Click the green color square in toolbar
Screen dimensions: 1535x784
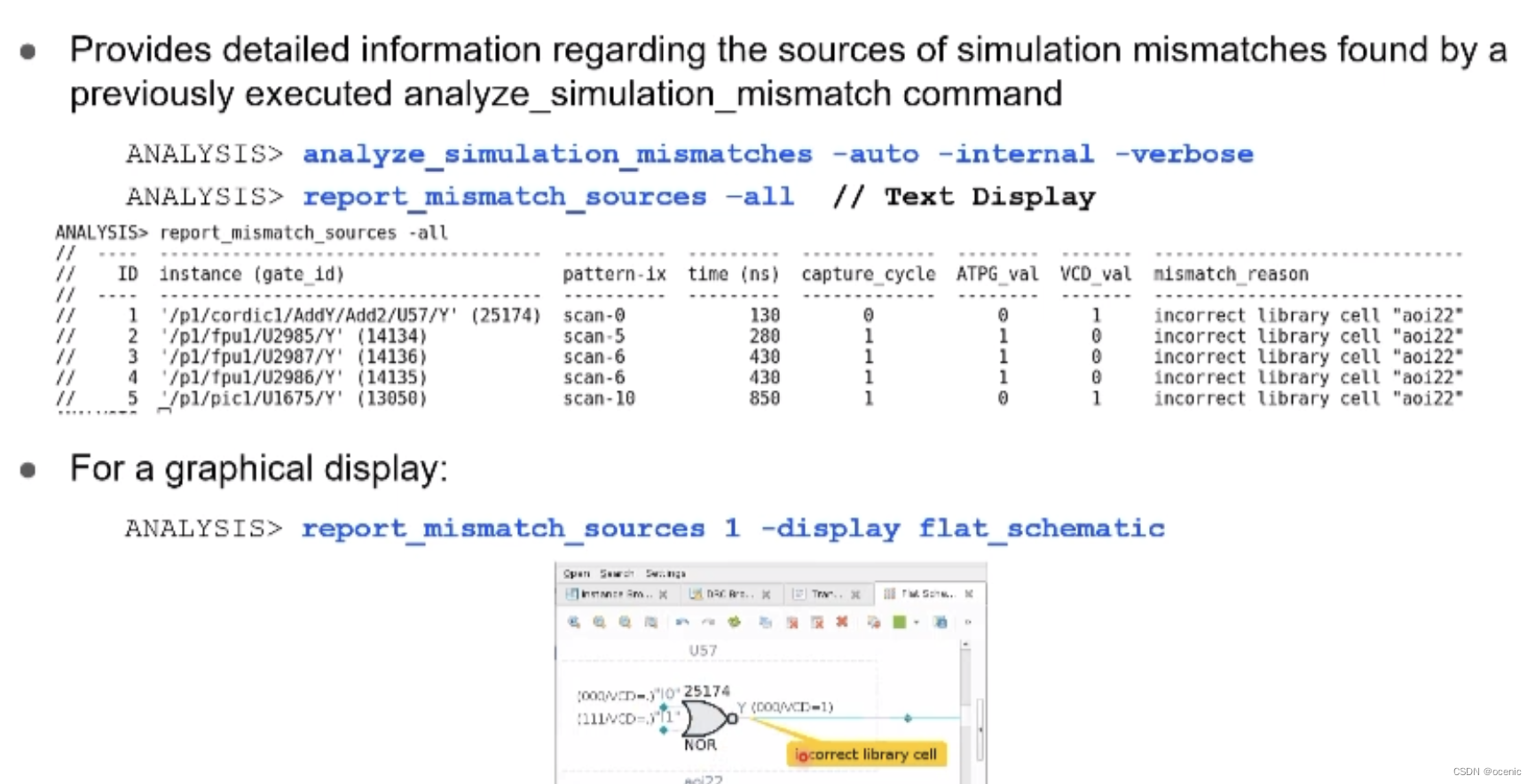pyautogui.click(x=899, y=623)
